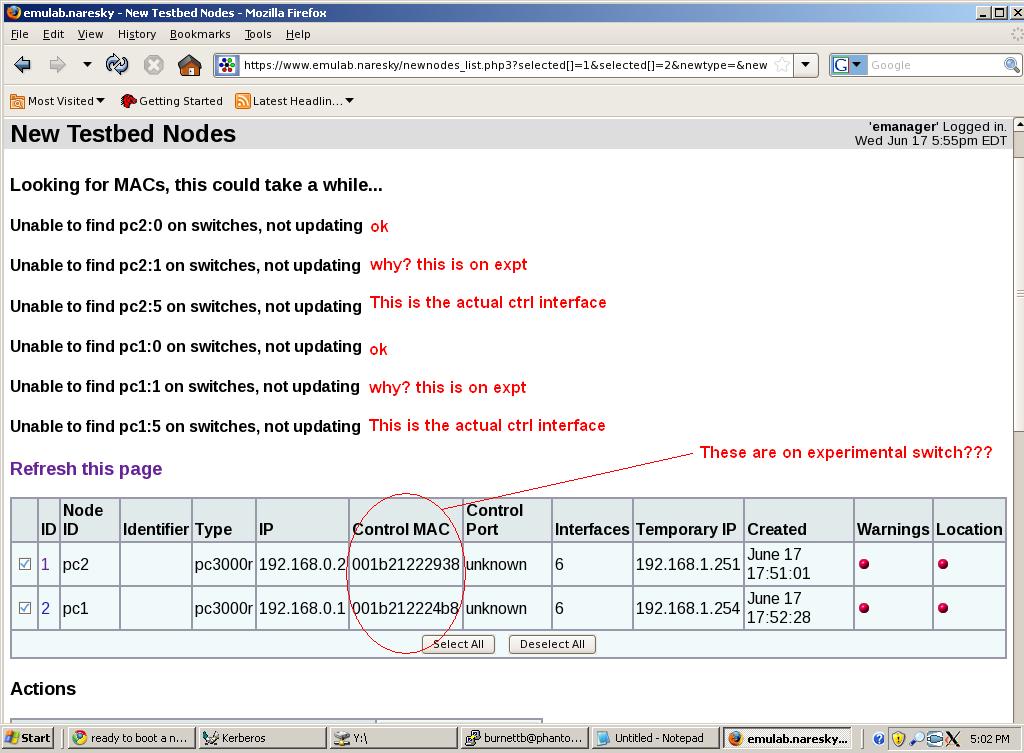Open node ID 1 link
The width and height of the screenshot is (1024, 753).
[x=45, y=564]
